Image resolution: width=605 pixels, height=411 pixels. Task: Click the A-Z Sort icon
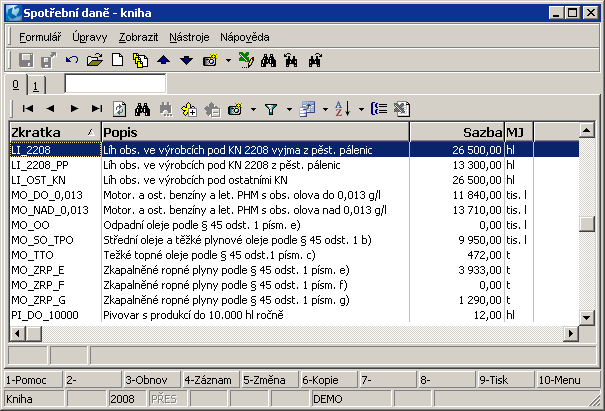(x=343, y=109)
